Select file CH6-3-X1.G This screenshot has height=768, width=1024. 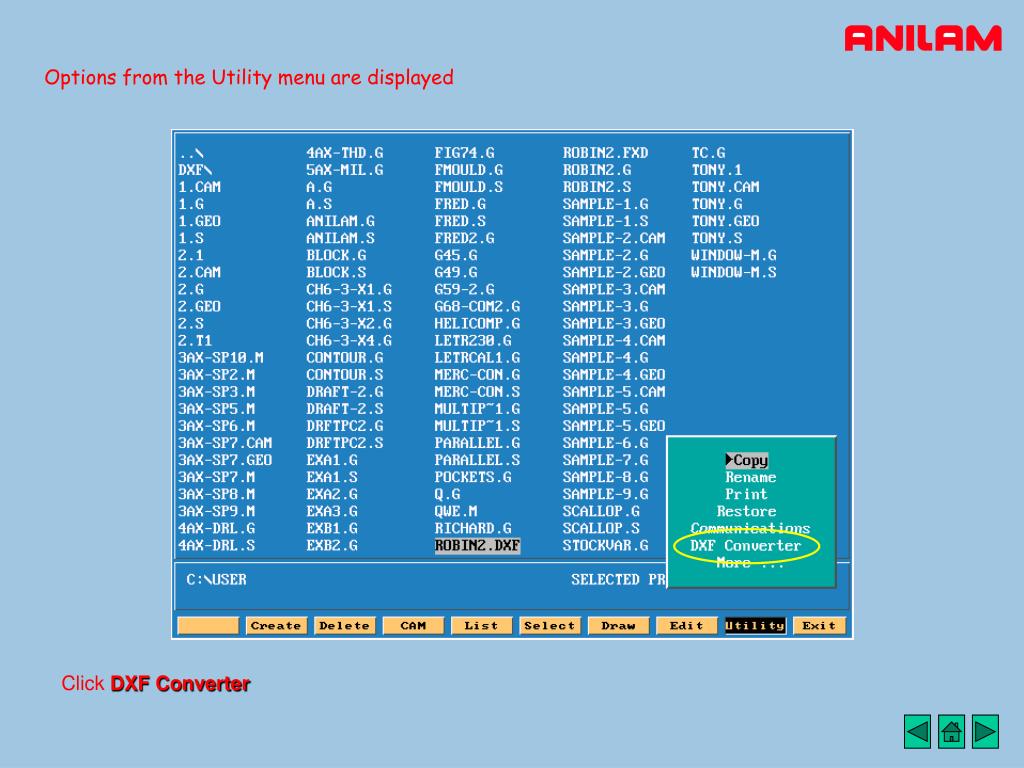click(x=349, y=289)
